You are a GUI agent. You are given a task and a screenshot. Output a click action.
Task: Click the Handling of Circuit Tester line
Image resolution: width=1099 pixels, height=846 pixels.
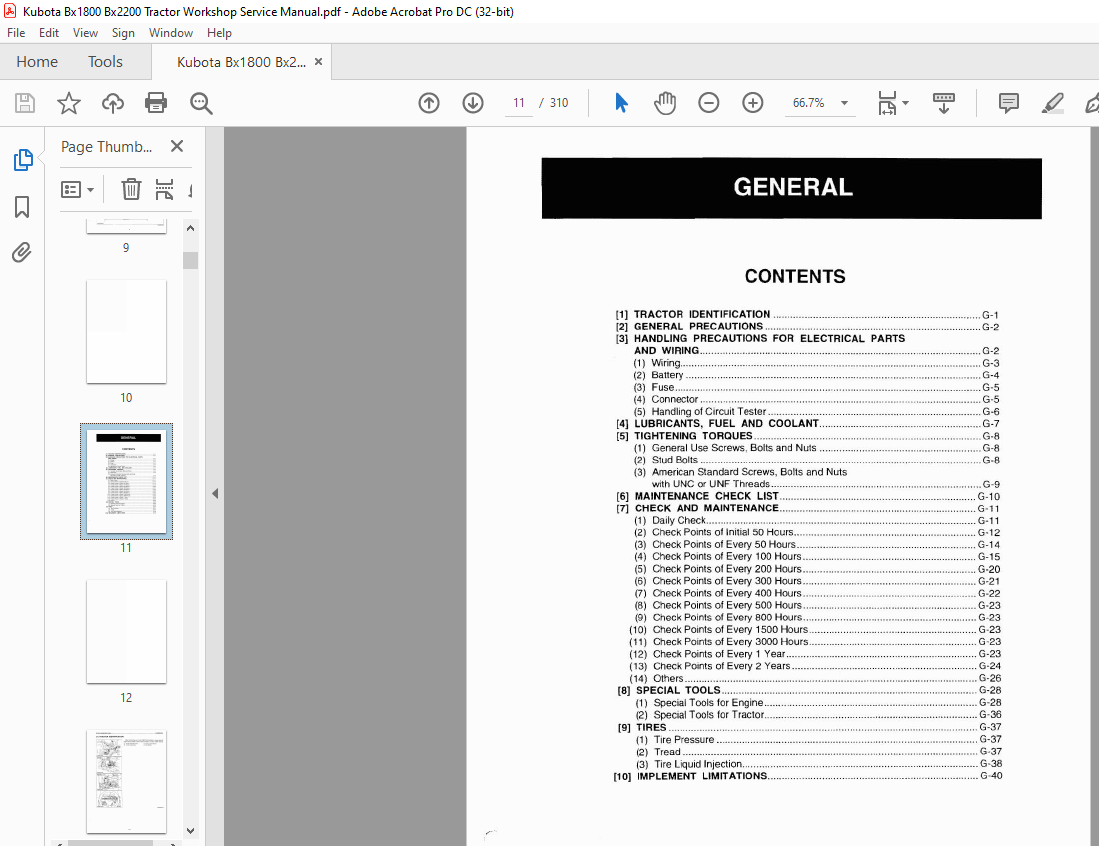(817, 411)
